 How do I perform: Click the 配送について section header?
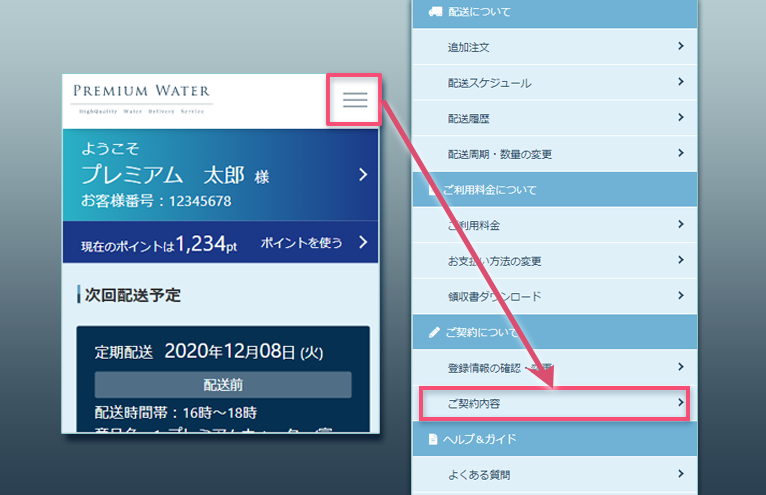coord(555,13)
